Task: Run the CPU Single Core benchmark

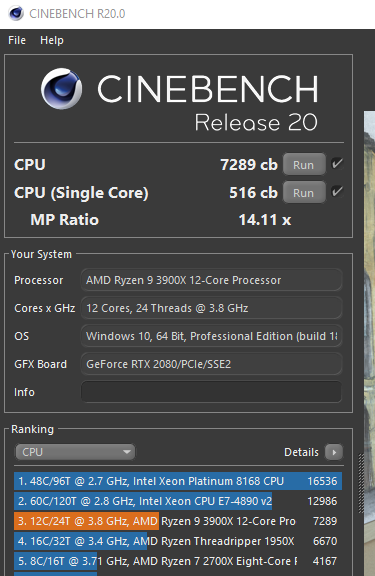Action: 304,192
